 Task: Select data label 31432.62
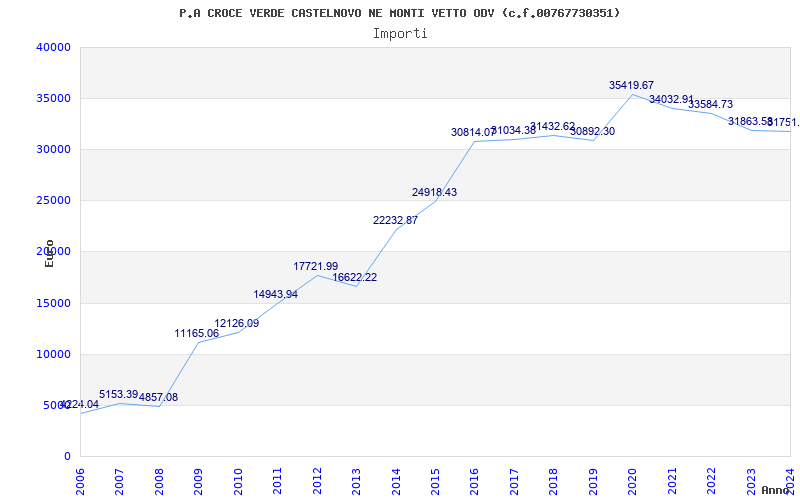click(x=553, y=127)
